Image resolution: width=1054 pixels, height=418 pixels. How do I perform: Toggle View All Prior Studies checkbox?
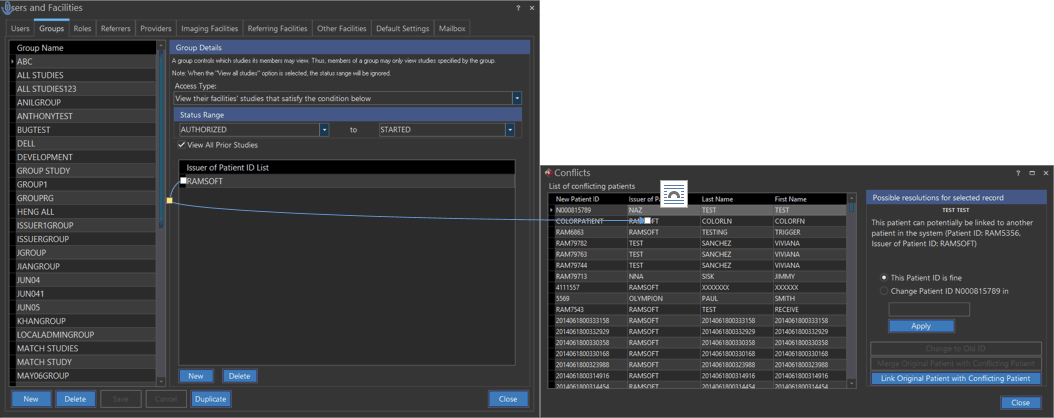182,145
